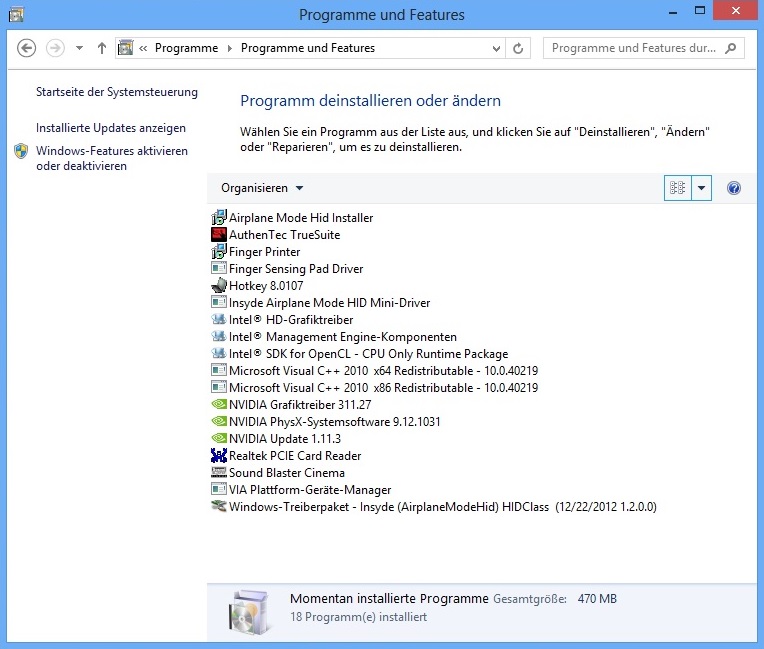Click the Finger Printer installer icon

point(219,251)
